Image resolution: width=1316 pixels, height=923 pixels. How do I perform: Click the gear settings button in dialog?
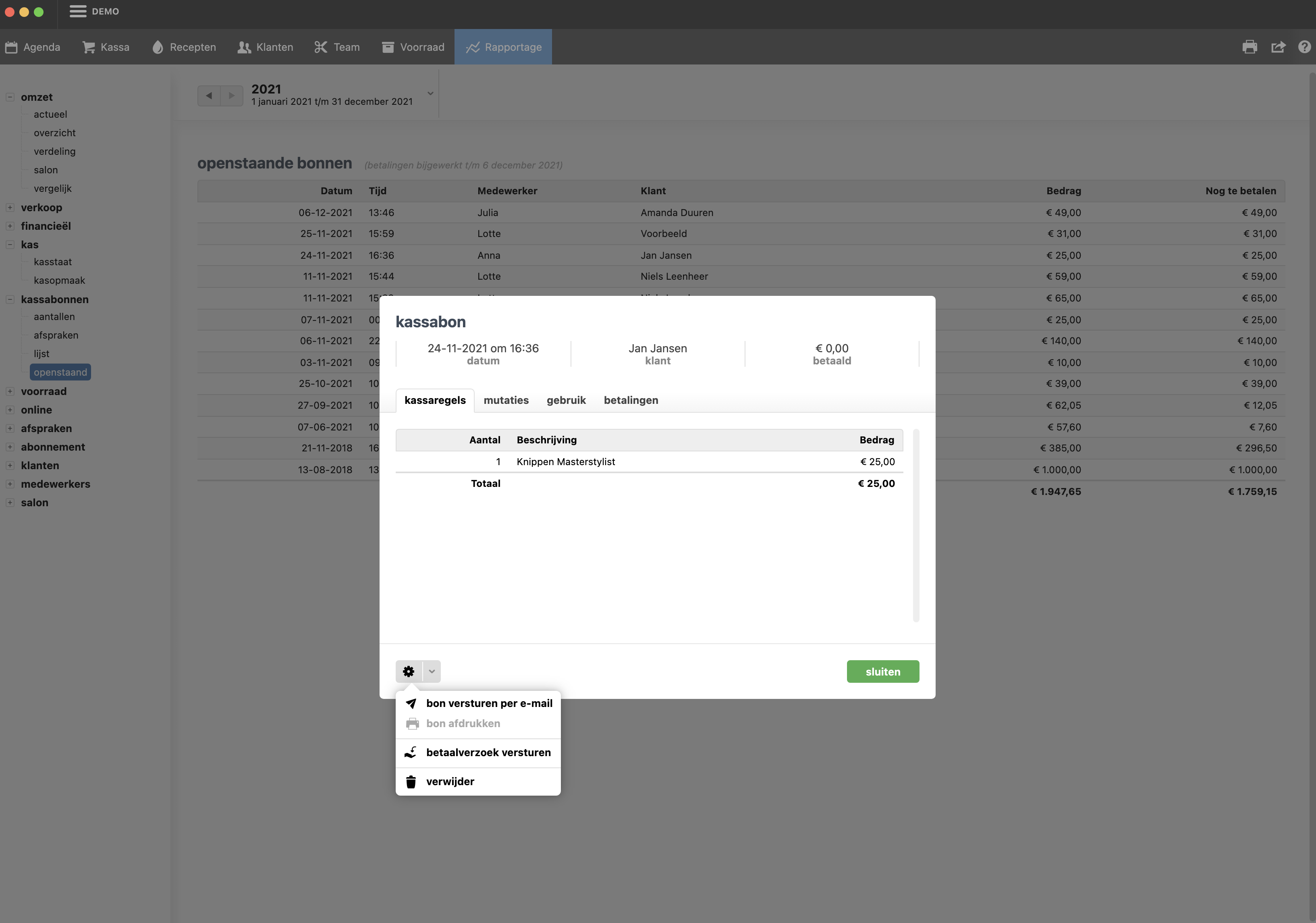(x=409, y=671)
